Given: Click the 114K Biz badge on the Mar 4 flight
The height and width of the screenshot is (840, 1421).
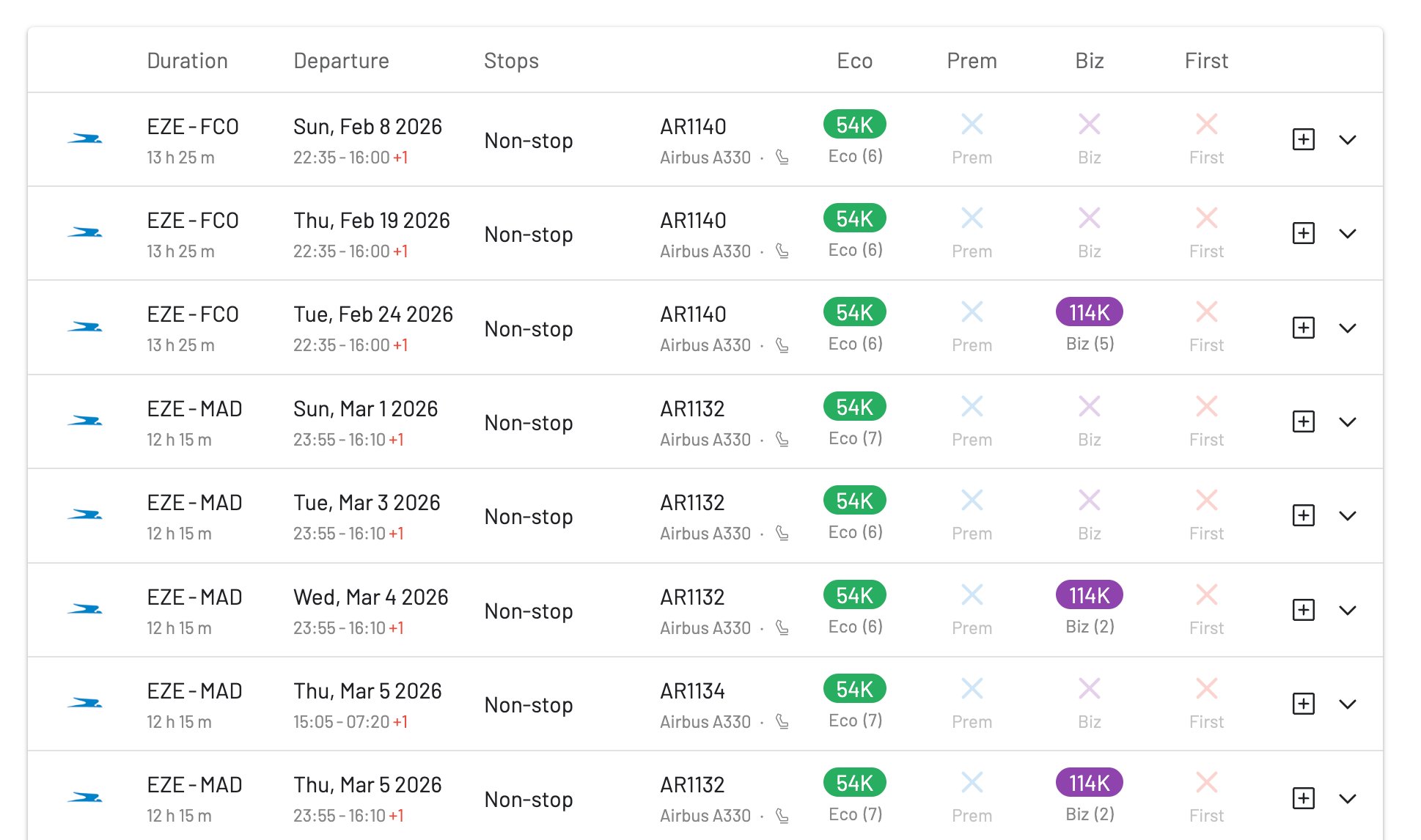Looking at the screenshot, I should tap(1088, 595).
